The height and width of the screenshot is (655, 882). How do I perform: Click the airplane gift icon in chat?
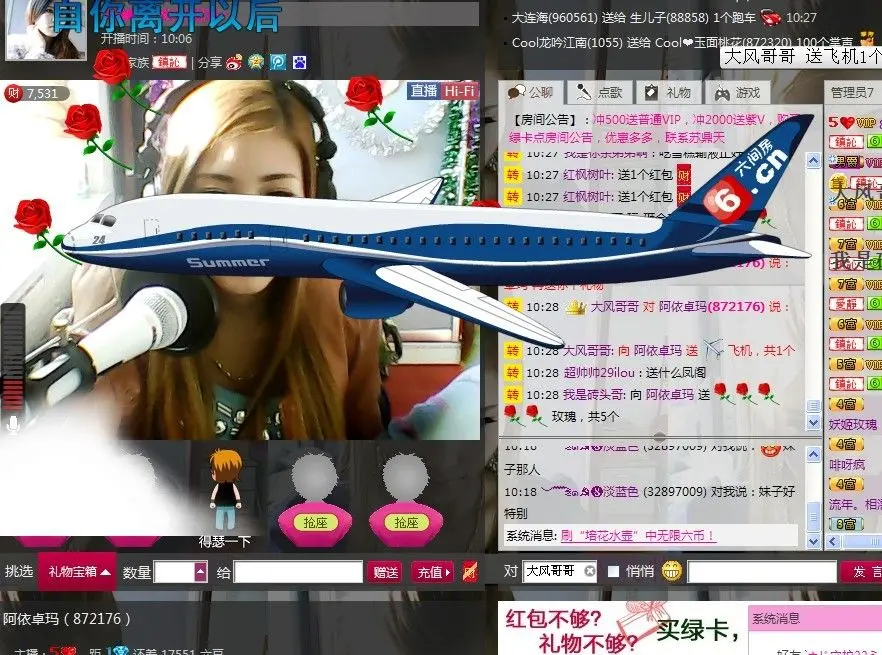(x=713, y=350)
